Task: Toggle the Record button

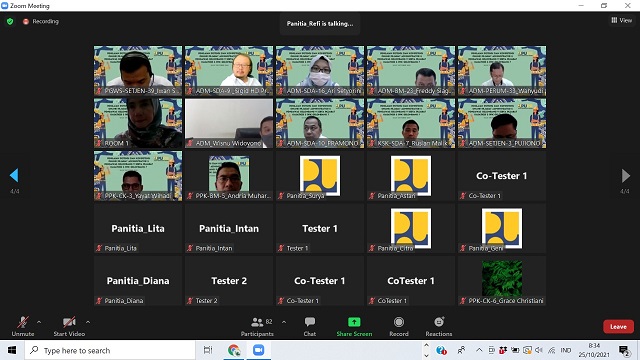Action: tap(399, 327)
